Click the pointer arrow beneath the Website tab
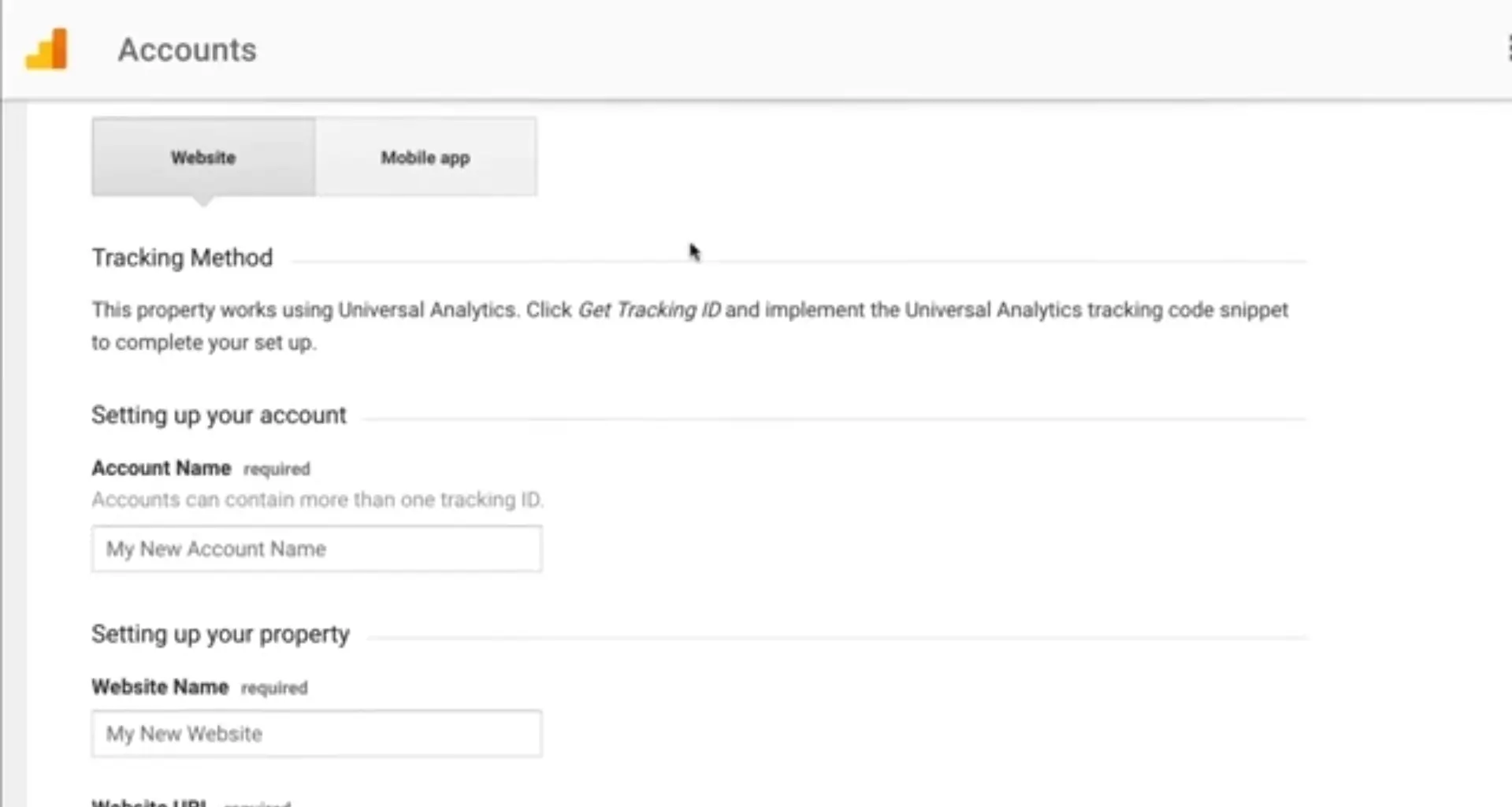 (x=203, y=202)
